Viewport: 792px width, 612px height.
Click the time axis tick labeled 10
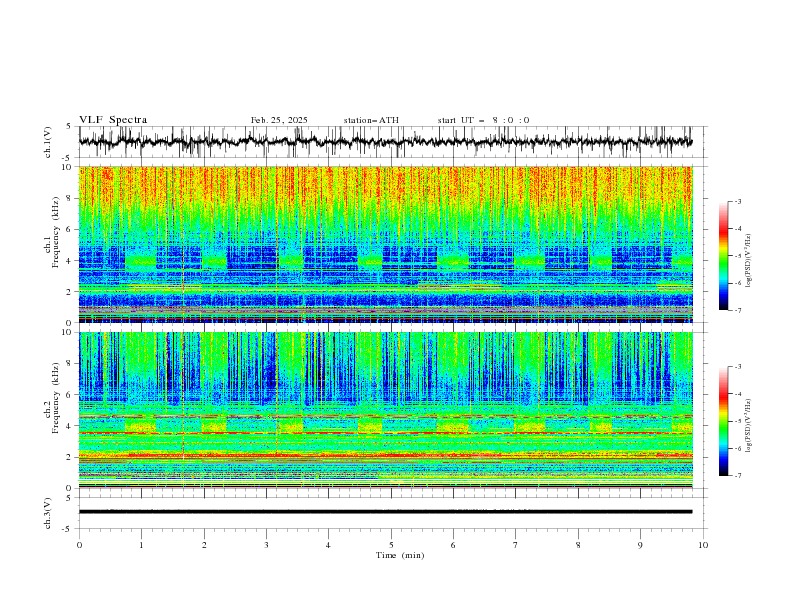point(703,545)
